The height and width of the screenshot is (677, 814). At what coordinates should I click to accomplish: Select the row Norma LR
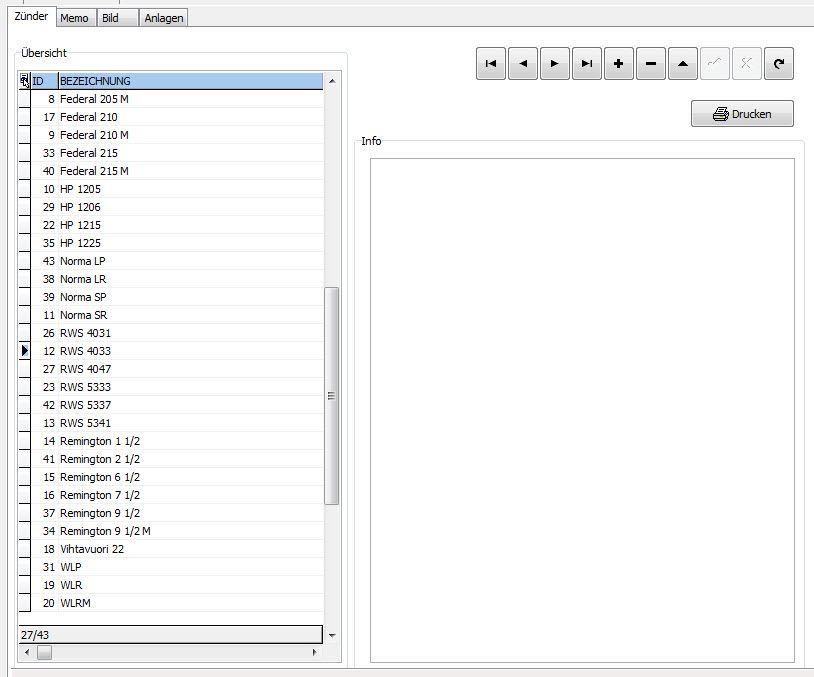click(171, 279)
